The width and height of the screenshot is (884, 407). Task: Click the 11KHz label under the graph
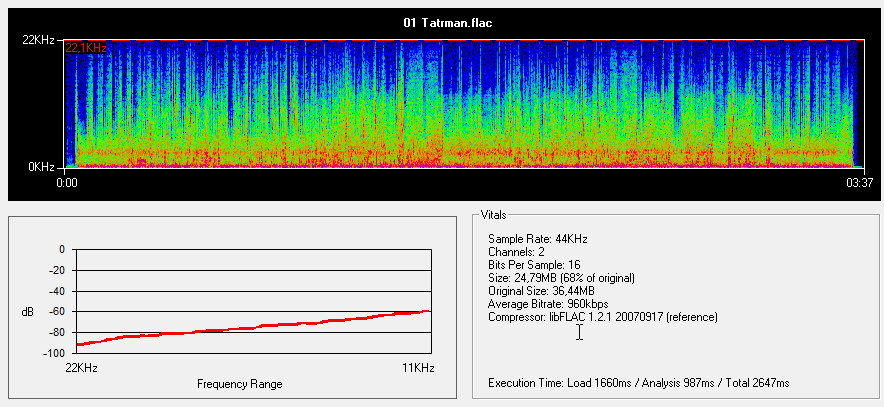418,368
